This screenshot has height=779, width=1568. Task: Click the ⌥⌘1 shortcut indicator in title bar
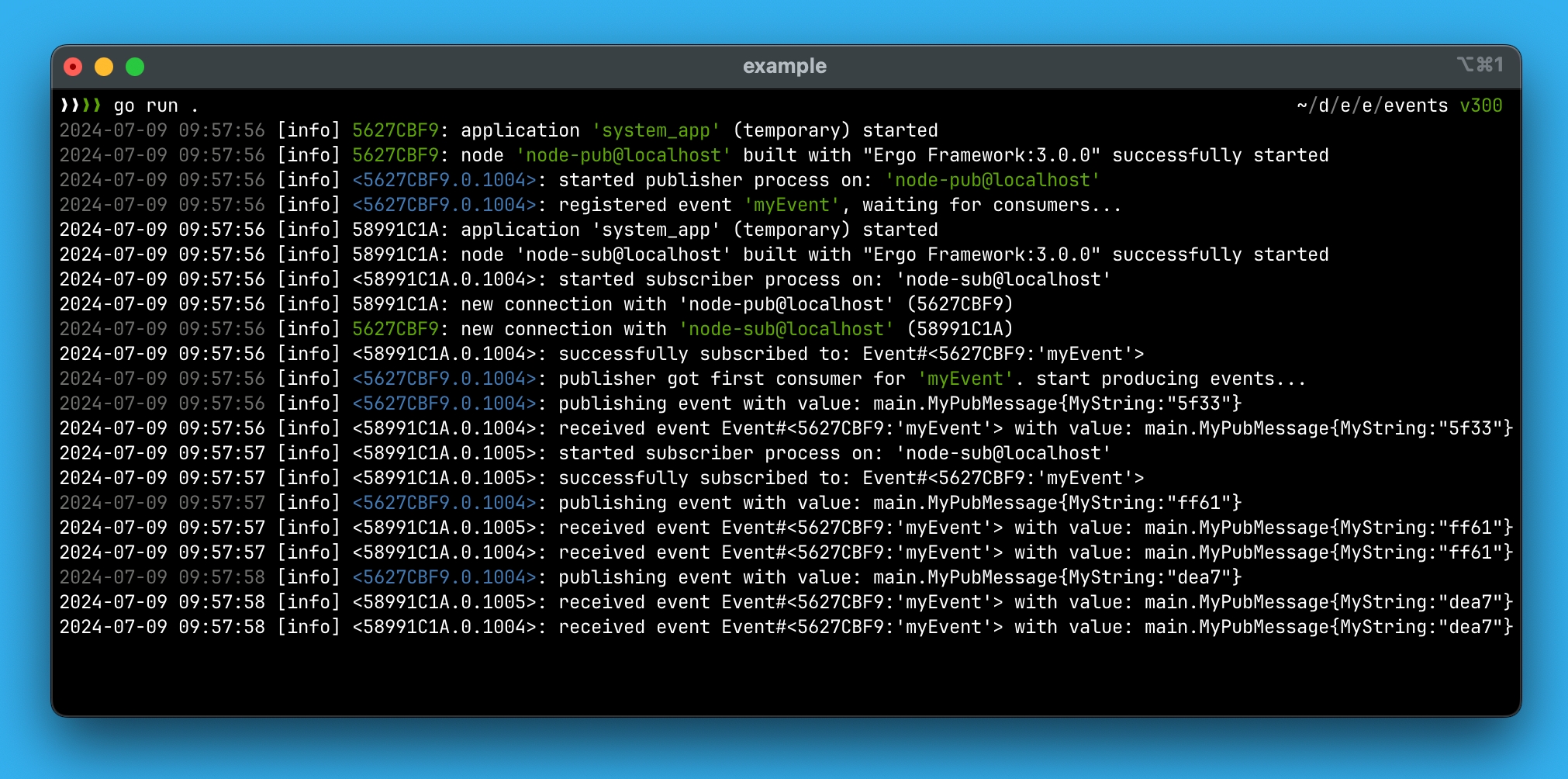1479,64
